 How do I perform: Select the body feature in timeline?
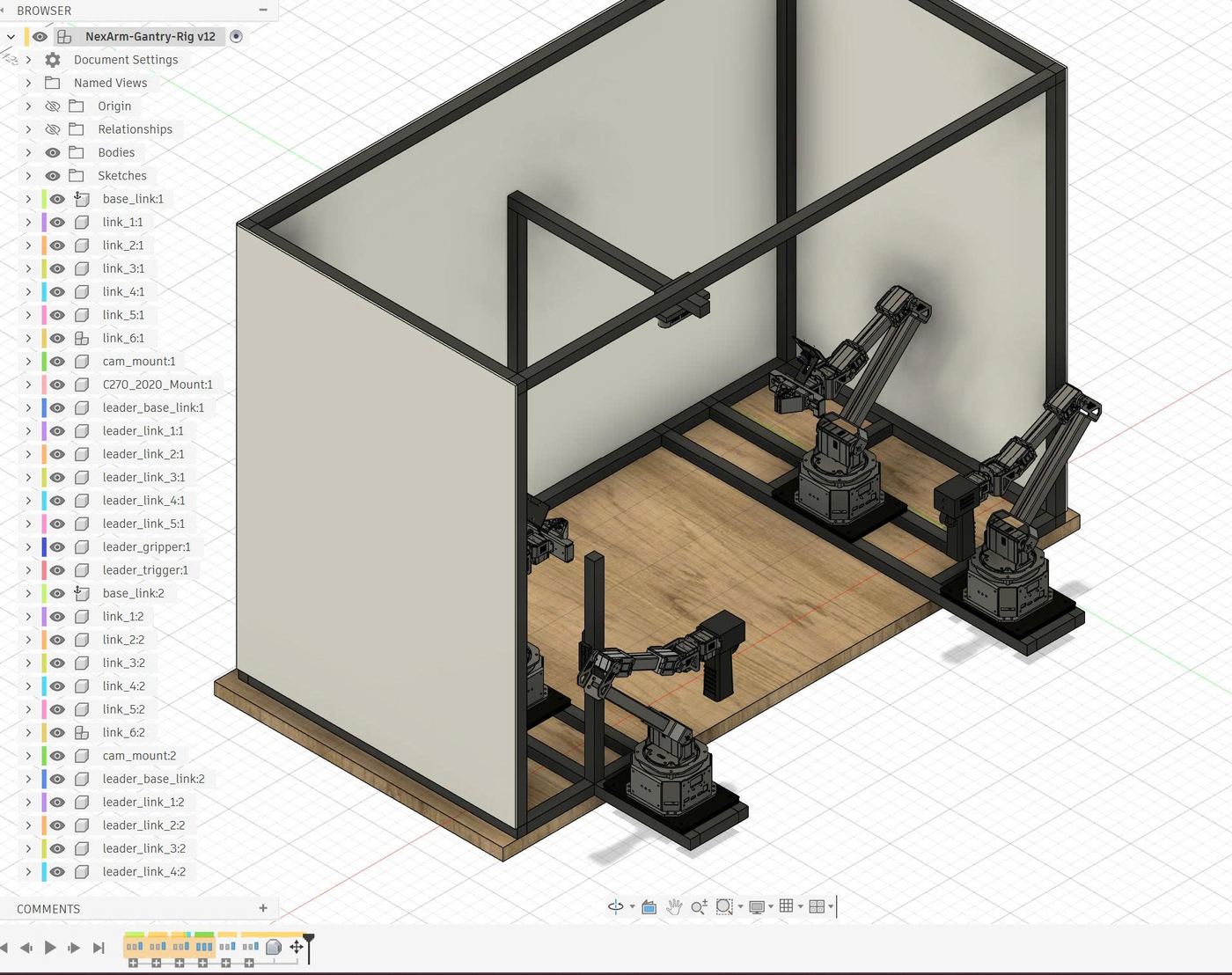point(274,947)
